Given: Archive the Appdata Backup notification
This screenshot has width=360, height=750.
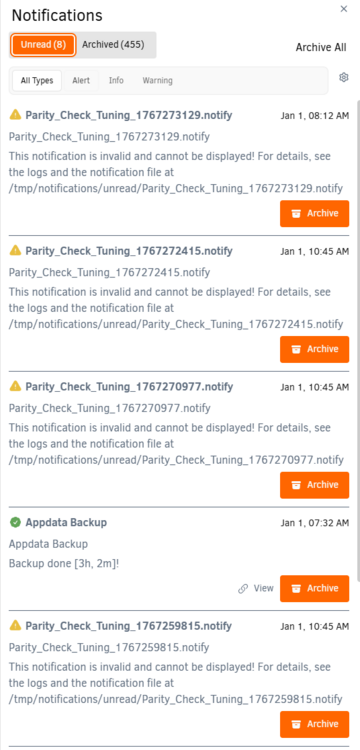Looking at the screenshot, I should [315, 588].
